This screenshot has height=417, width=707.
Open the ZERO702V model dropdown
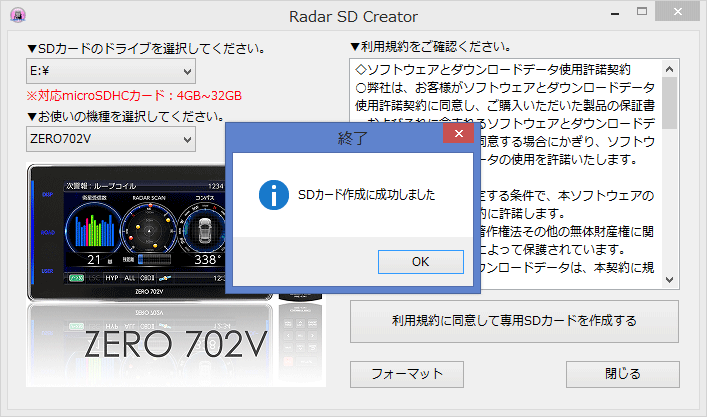(x=110, y=139)
